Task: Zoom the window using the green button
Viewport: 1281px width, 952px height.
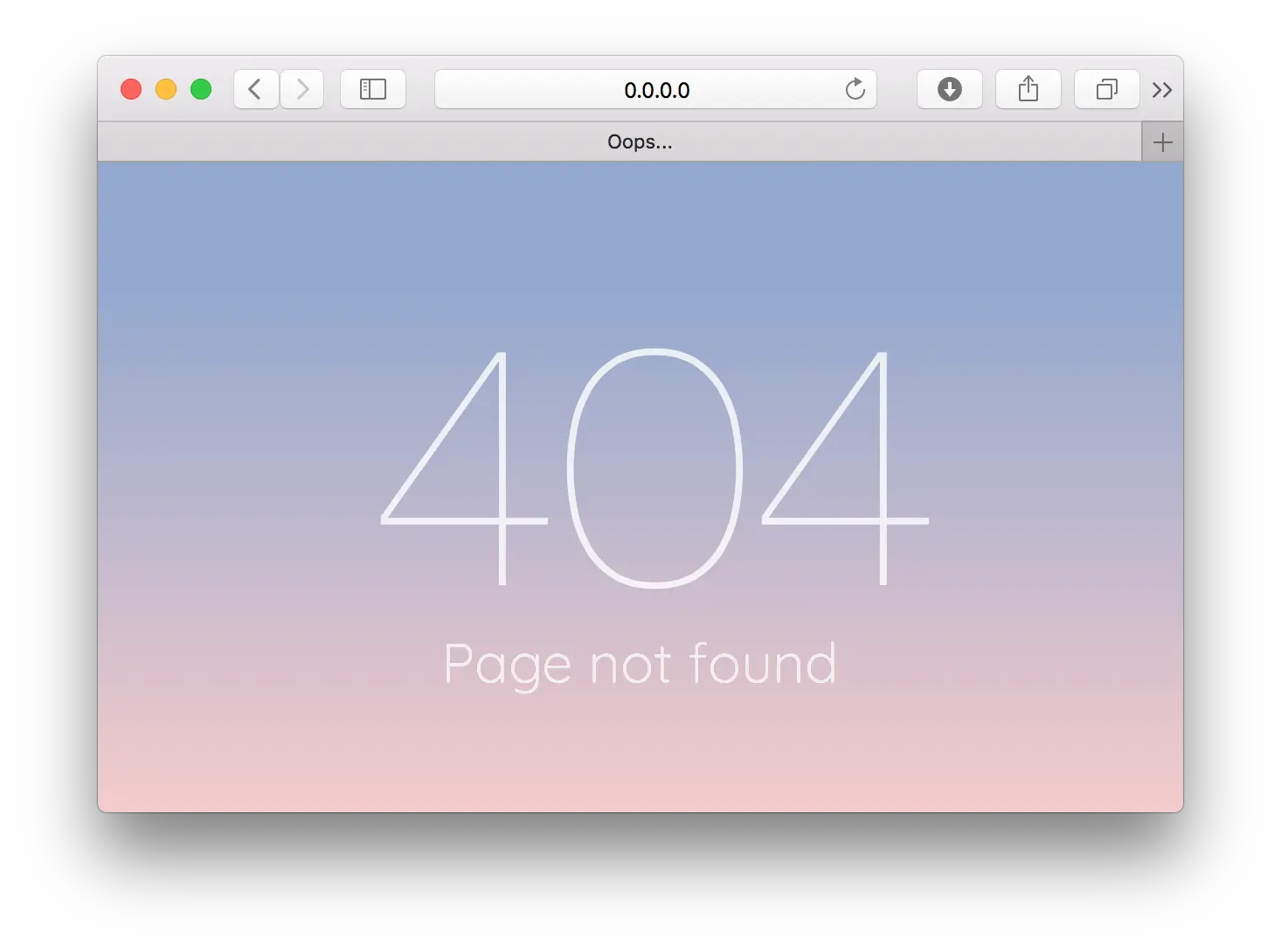Action: point(201,89)
